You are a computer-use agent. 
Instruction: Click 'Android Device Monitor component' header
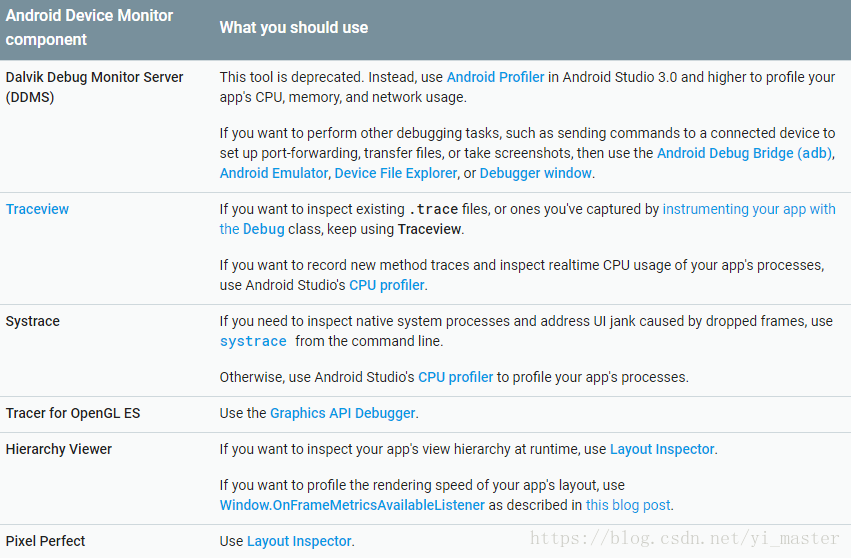(x=89, y=27)
